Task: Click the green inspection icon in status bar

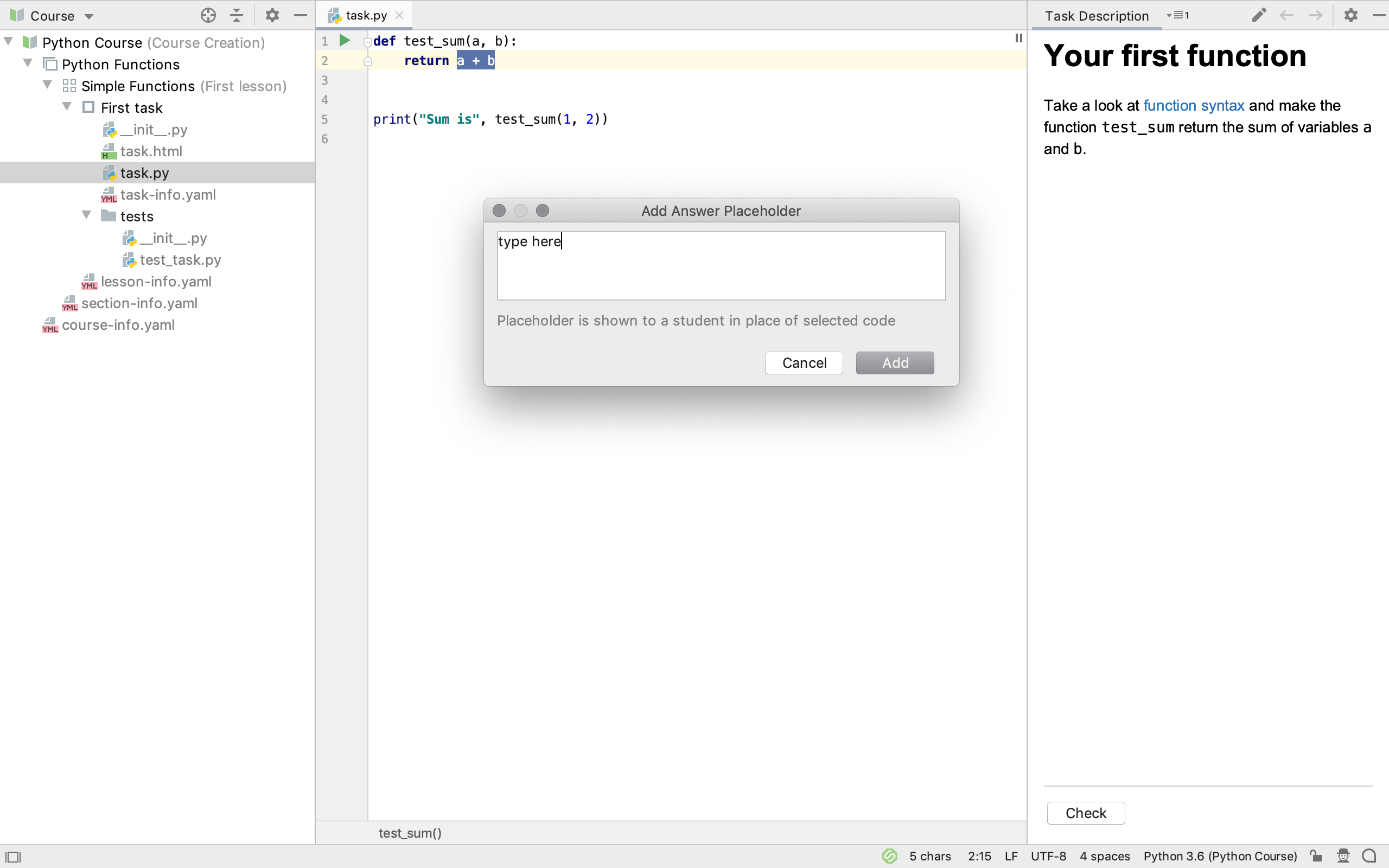Action: 889,856
